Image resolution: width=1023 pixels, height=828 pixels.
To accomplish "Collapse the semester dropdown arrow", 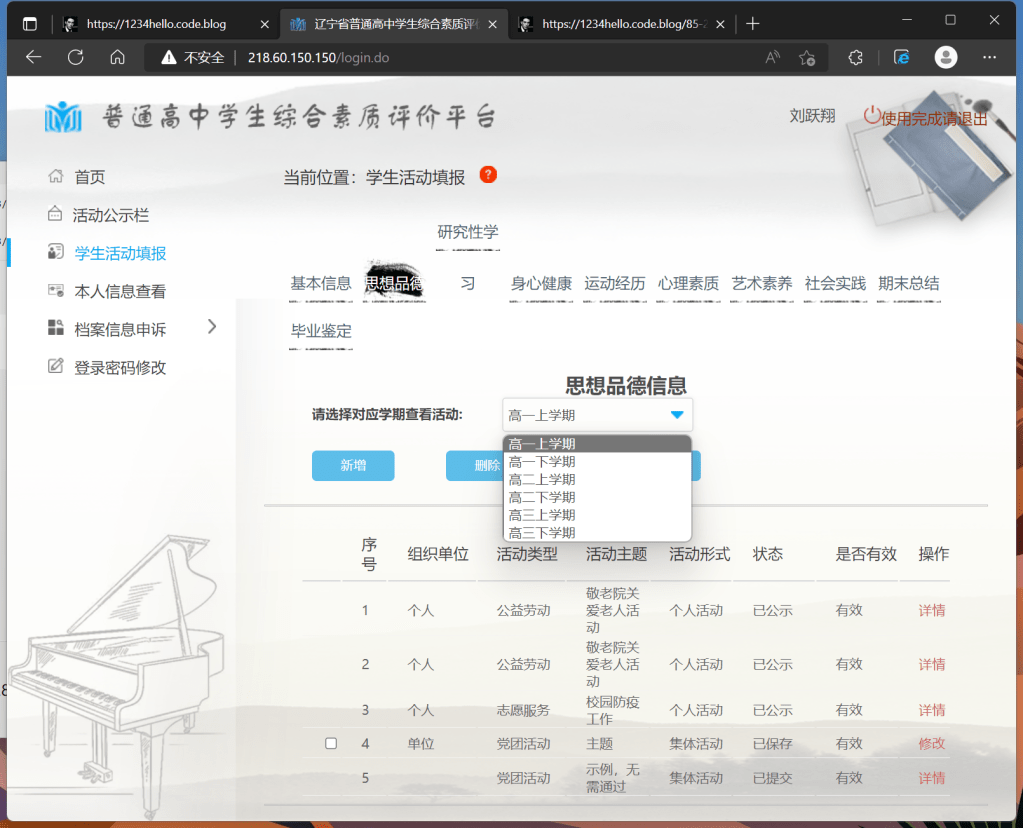I will coord(677,415).
